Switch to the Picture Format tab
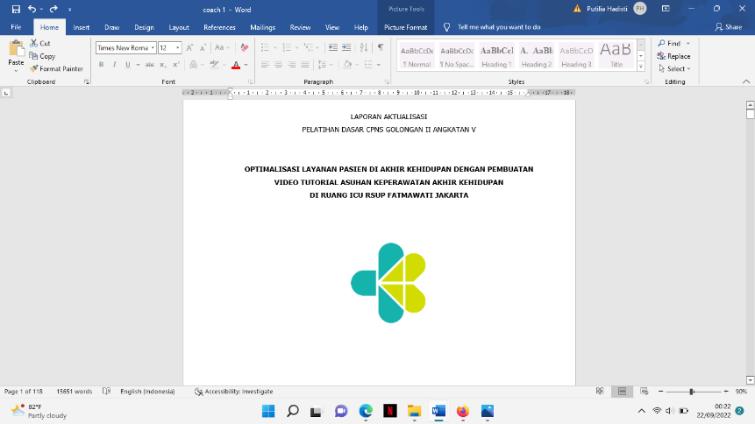This screenshot has width=755, height=424. coord(405,27)
